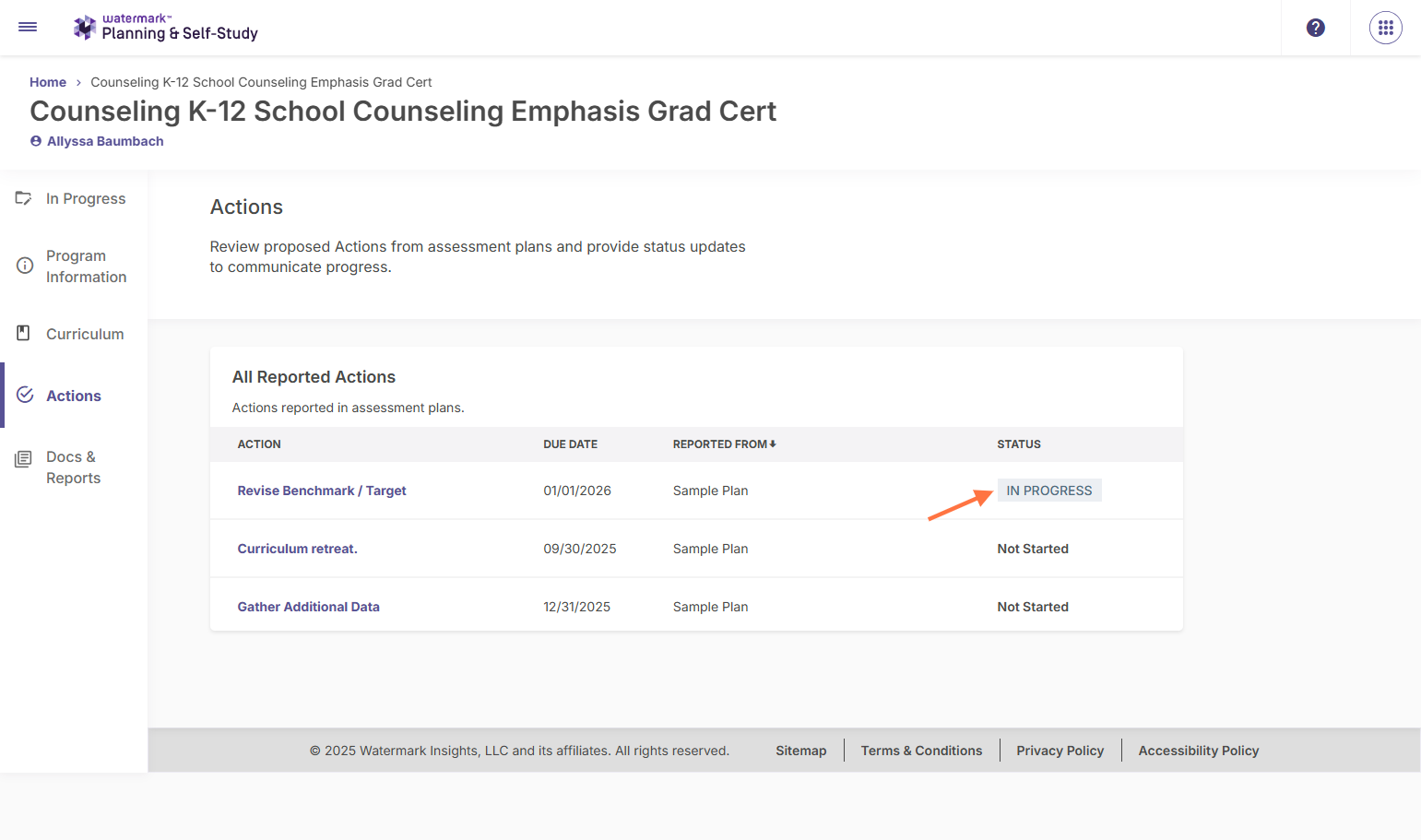This screenshot has width=1421, height=840.
Task: Open the apps grid launcher
Action: tap(1386, 28)
